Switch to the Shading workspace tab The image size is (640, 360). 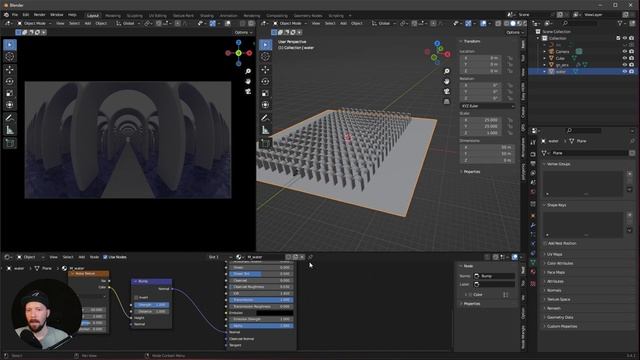click(x=207, y=16)
